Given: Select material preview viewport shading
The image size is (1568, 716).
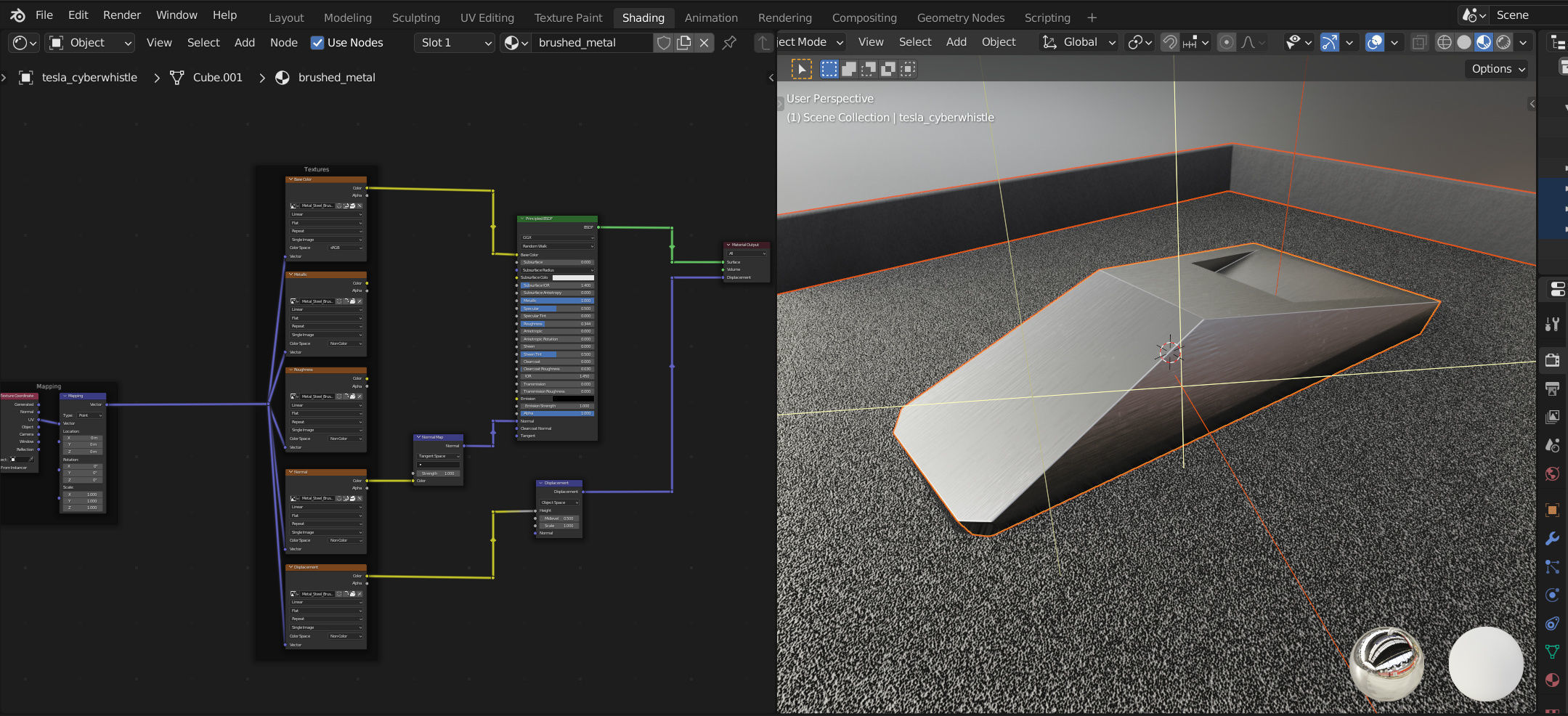Looking at the screenshot, I should point(1484,42).
